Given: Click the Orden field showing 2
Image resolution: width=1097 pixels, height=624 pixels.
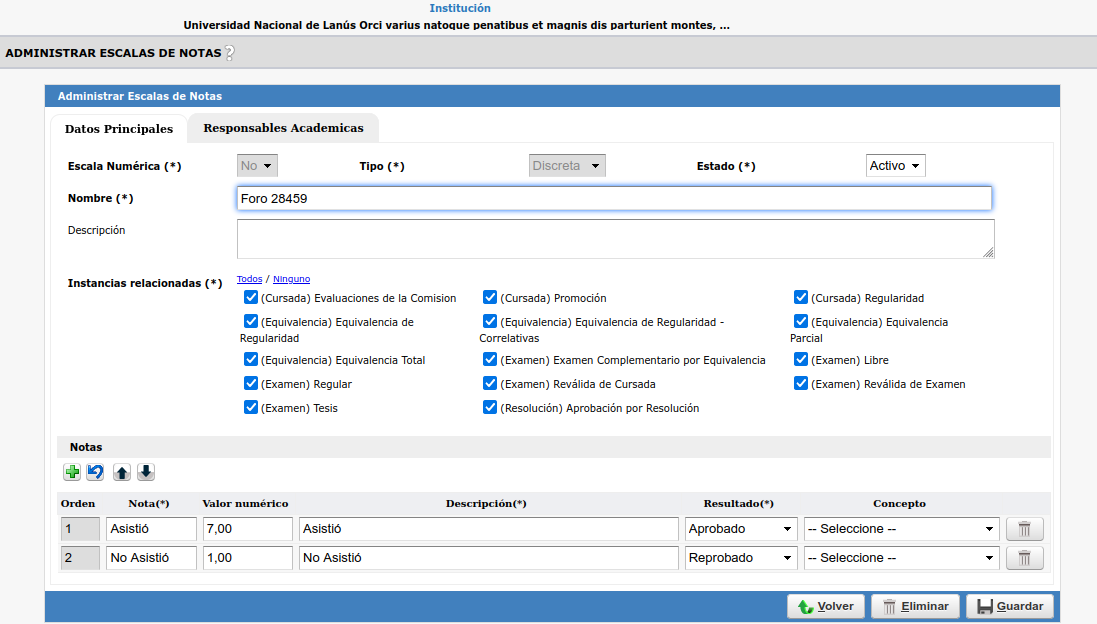Looking at the screenshot, I should pos(80,558).
